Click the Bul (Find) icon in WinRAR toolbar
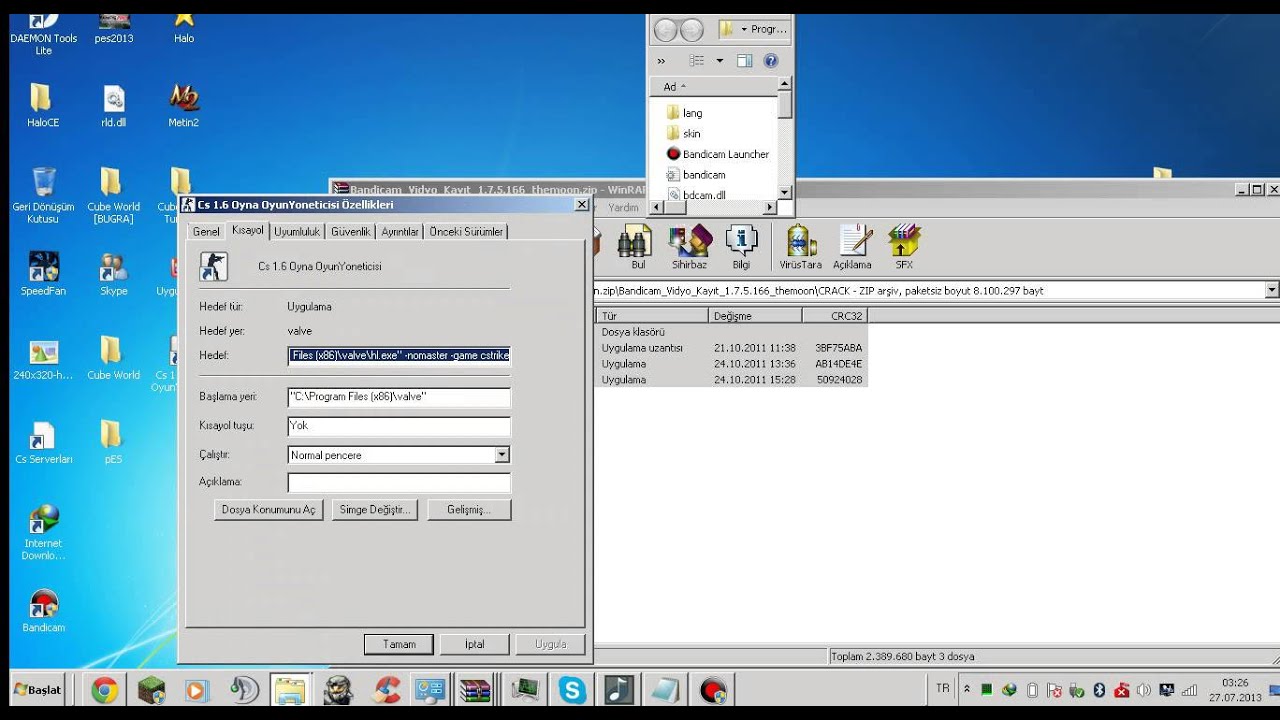Screen dimensions: 1280x720 (x=636, y=246)
